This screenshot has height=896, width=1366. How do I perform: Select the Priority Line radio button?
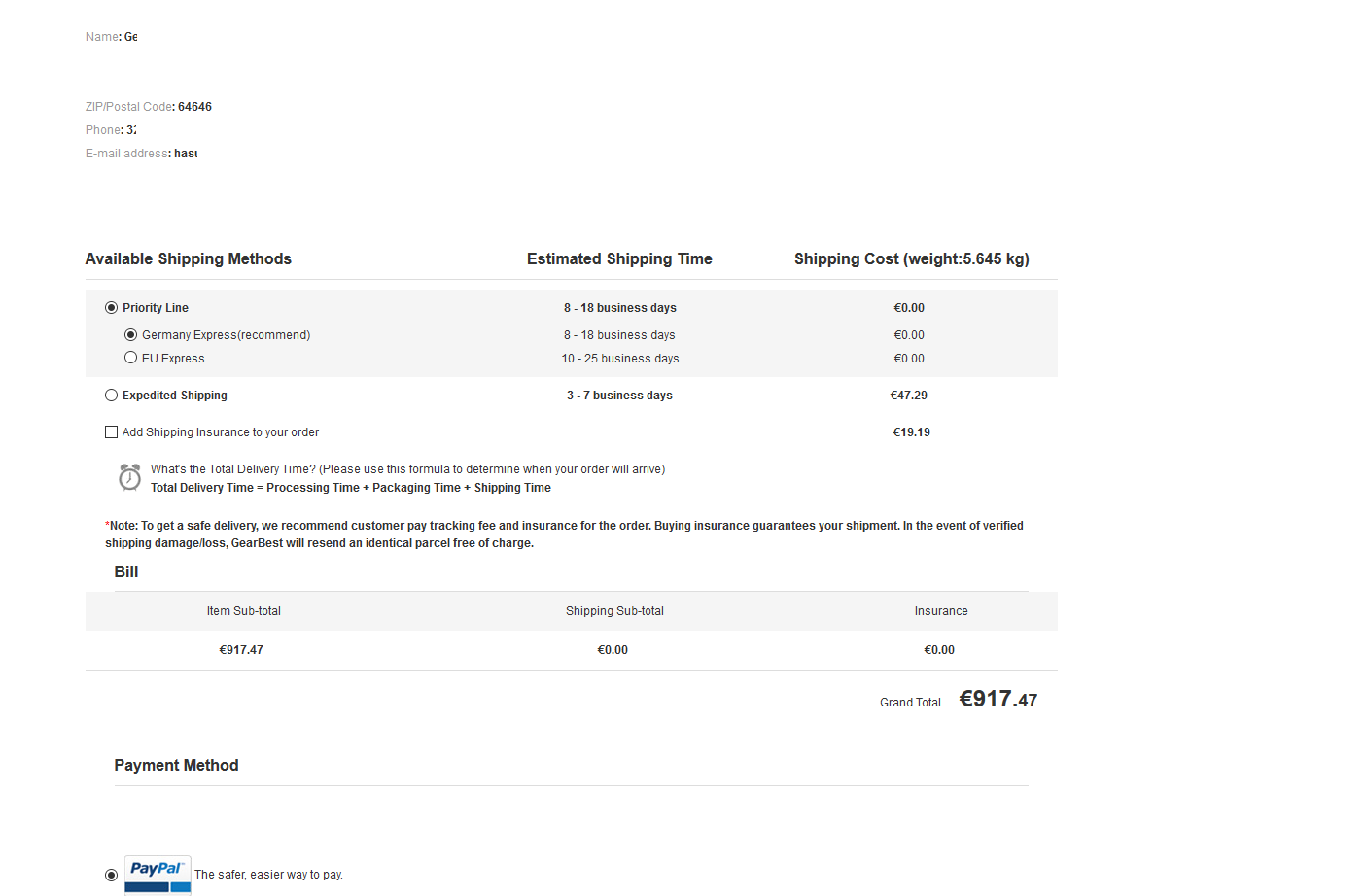(x=111, y=308)
